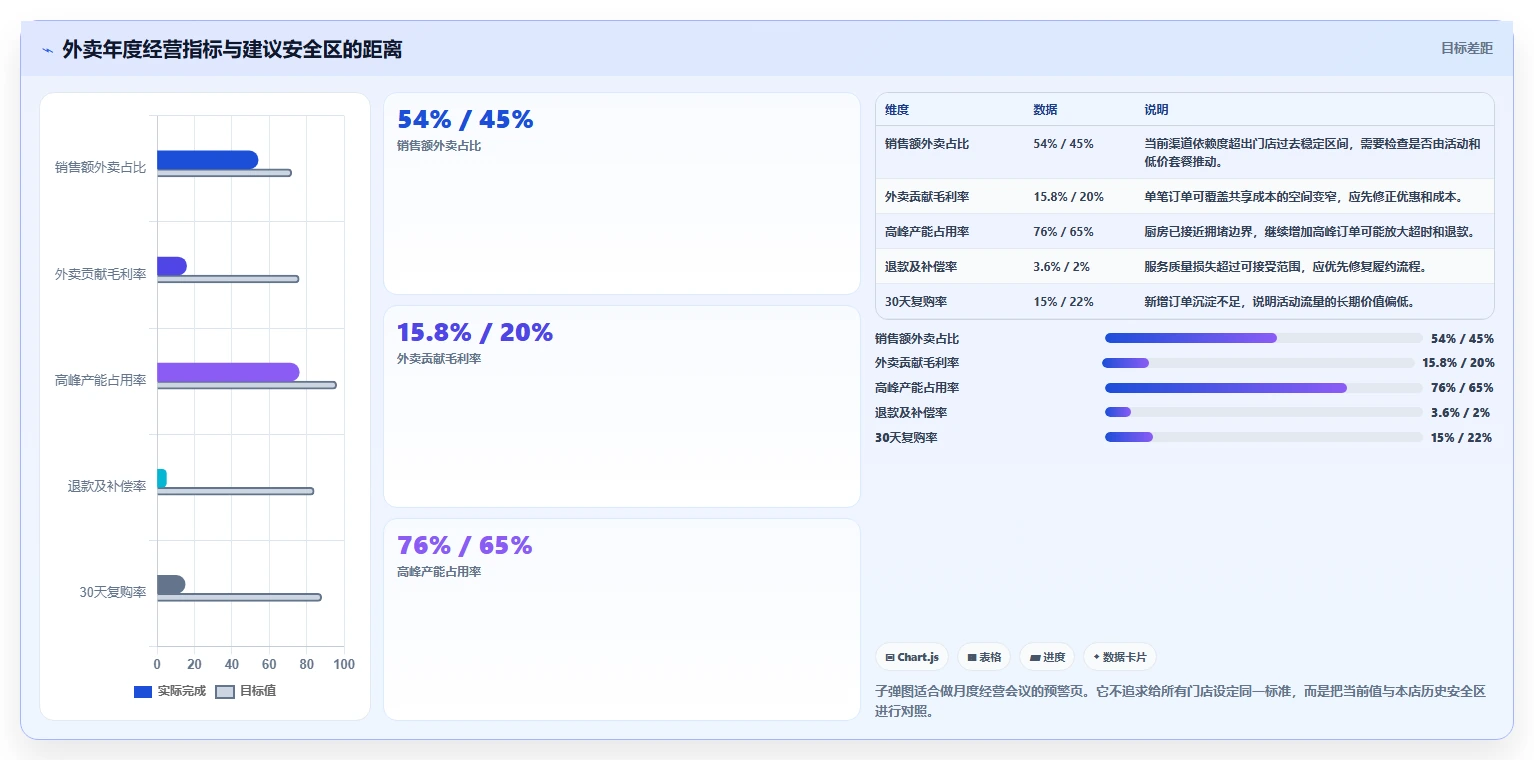Click the 外卖贡献毛利率 caption in the second data card
Image resolution: width=1534 pixels, height=760 pixels.
[439, 359]
